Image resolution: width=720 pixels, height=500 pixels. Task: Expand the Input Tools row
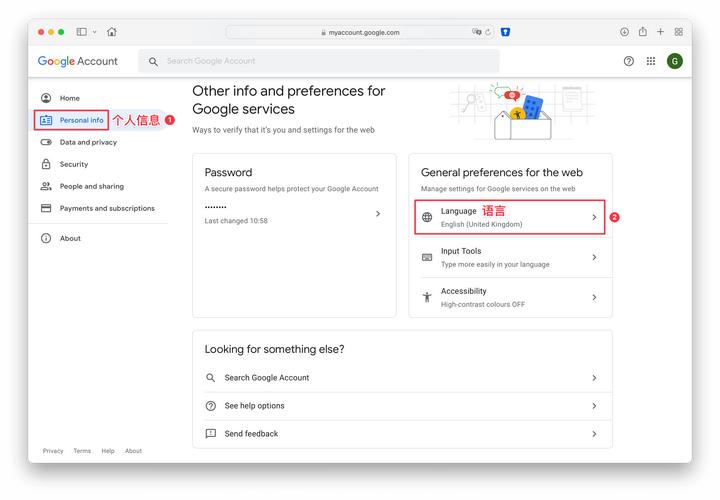tap(510, 257)
